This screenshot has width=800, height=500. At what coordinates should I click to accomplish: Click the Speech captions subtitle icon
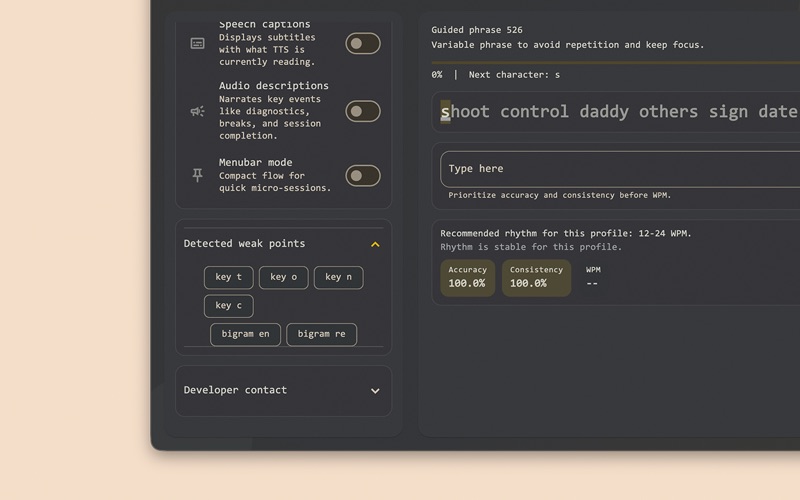197,43
